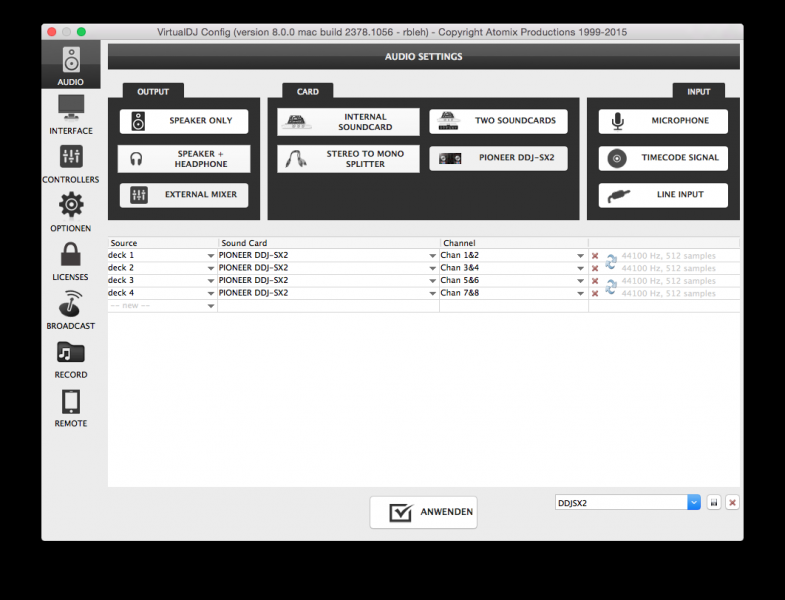This screenshot has height=600, width=785.
Task: Click the sync arrows icon beside deck 3
Action: pos(611,286)
